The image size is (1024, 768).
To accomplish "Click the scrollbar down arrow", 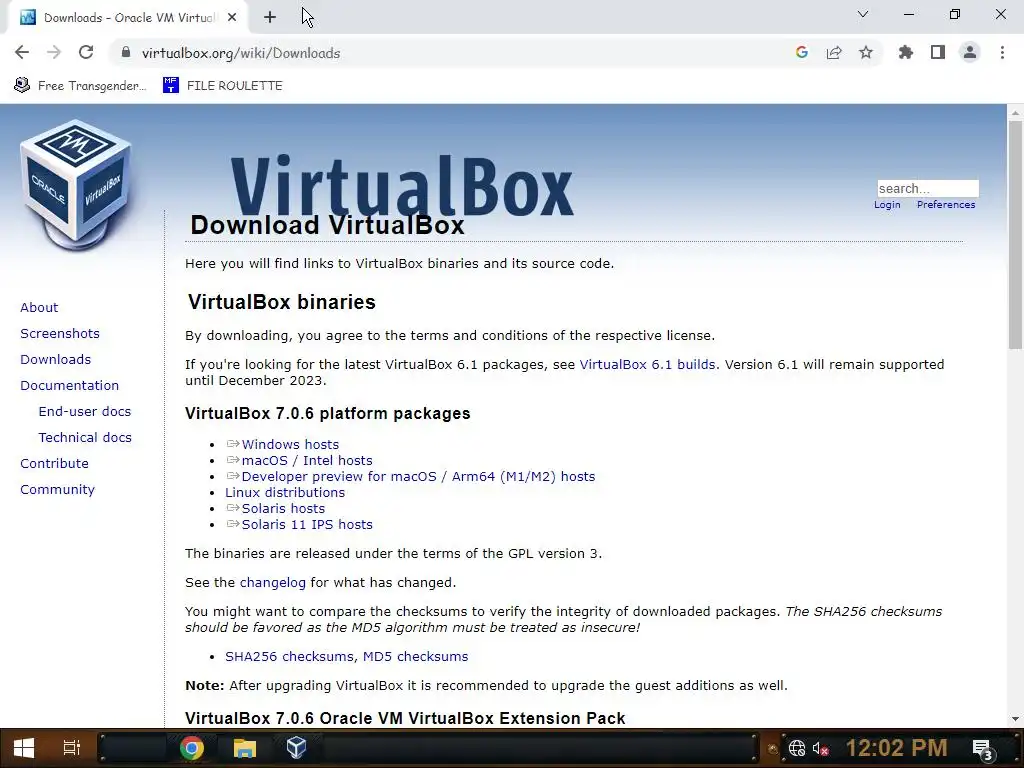I will click(1015, 719).
